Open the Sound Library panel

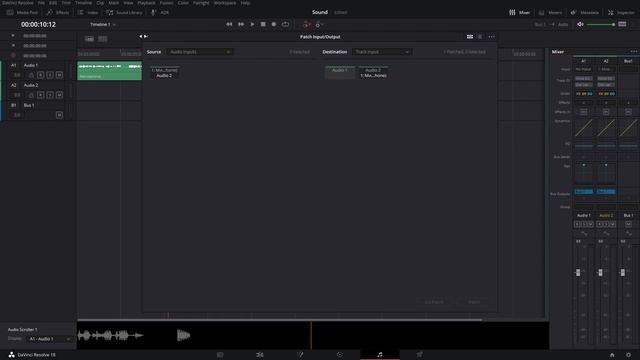tap(124, 13)
